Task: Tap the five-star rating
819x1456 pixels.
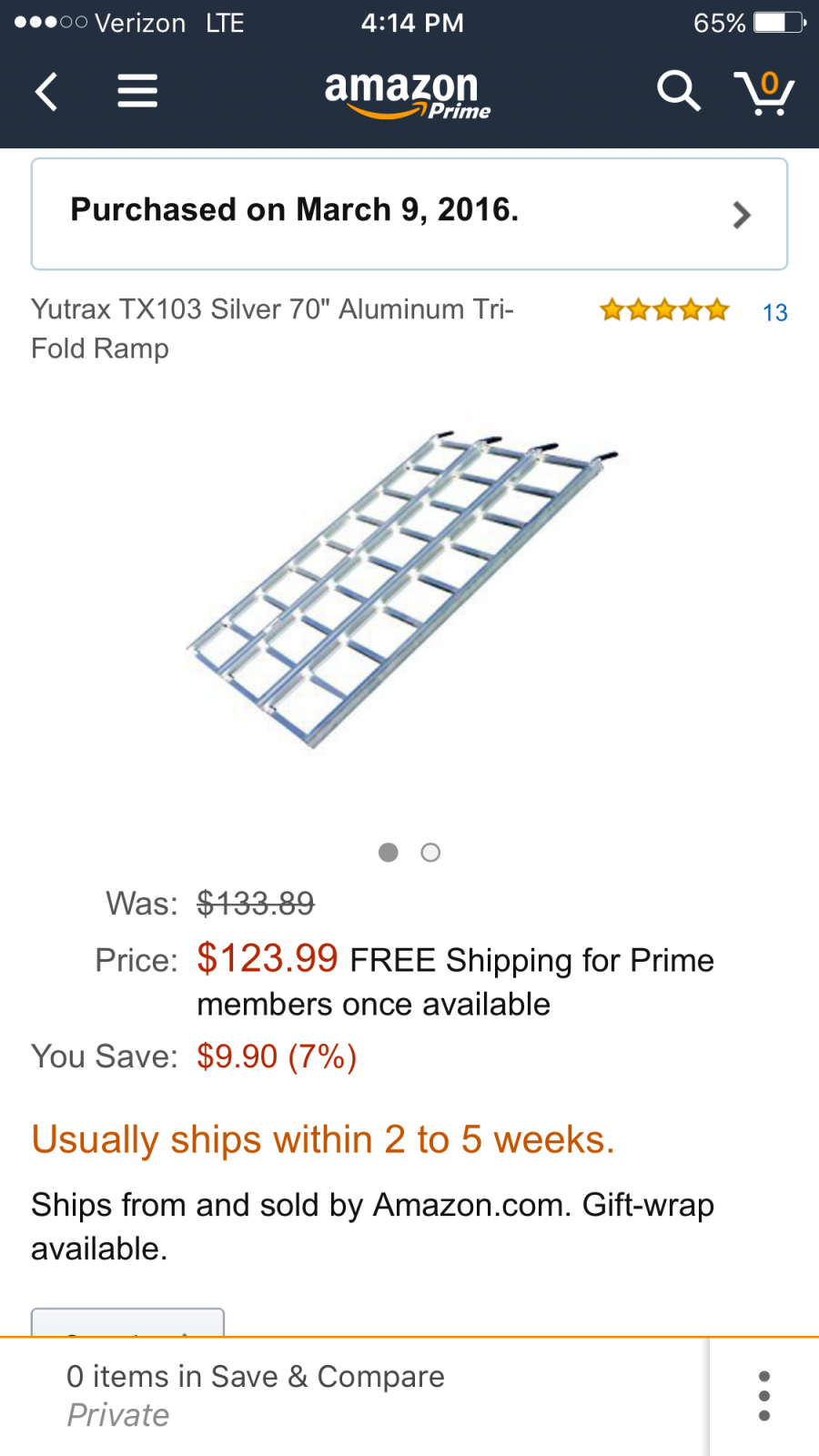Action: pyautogui.click(x=664, y=310)
